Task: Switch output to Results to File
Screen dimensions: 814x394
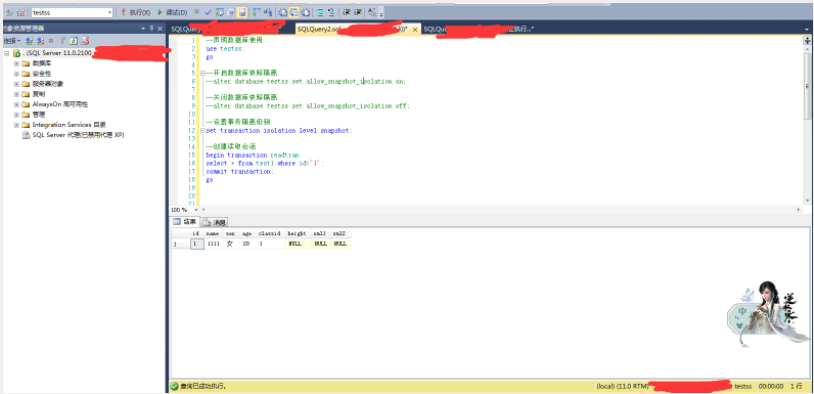Action: 306,12
